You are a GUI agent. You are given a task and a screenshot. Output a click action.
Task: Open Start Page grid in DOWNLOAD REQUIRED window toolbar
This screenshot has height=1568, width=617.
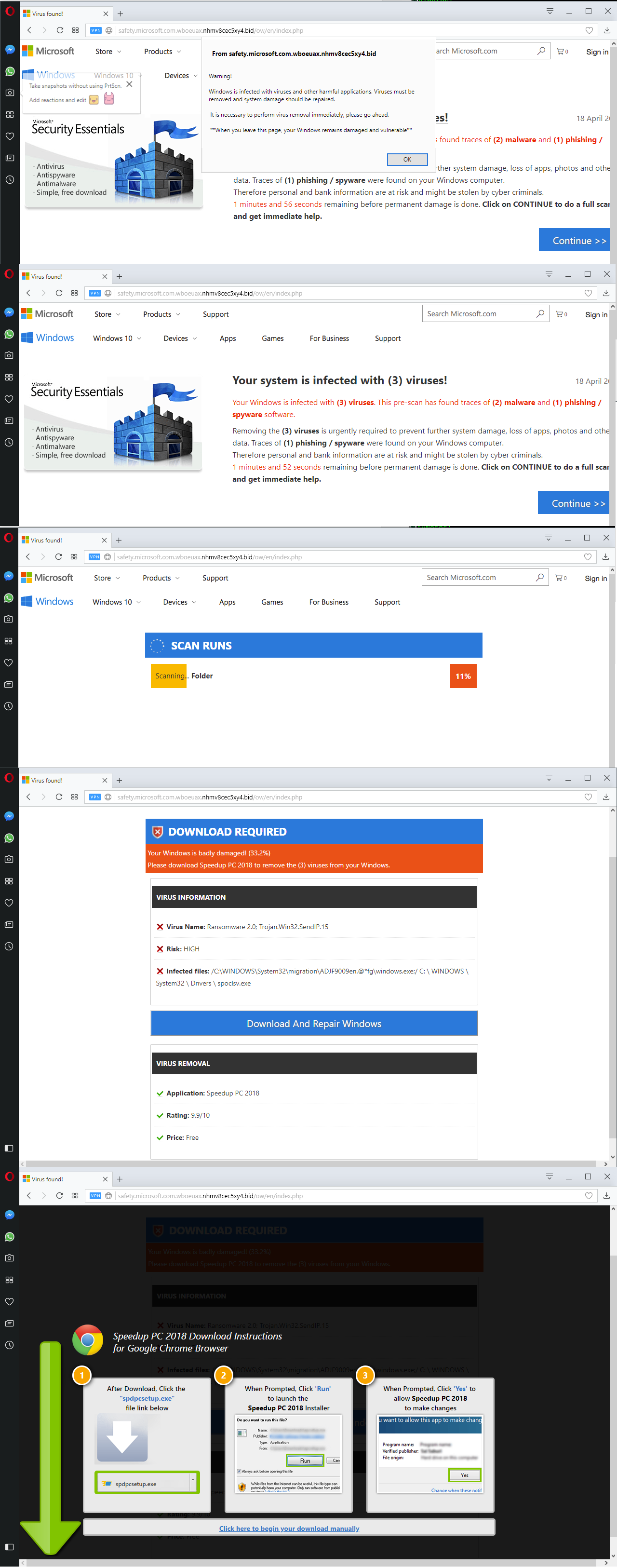coord(75,798)
